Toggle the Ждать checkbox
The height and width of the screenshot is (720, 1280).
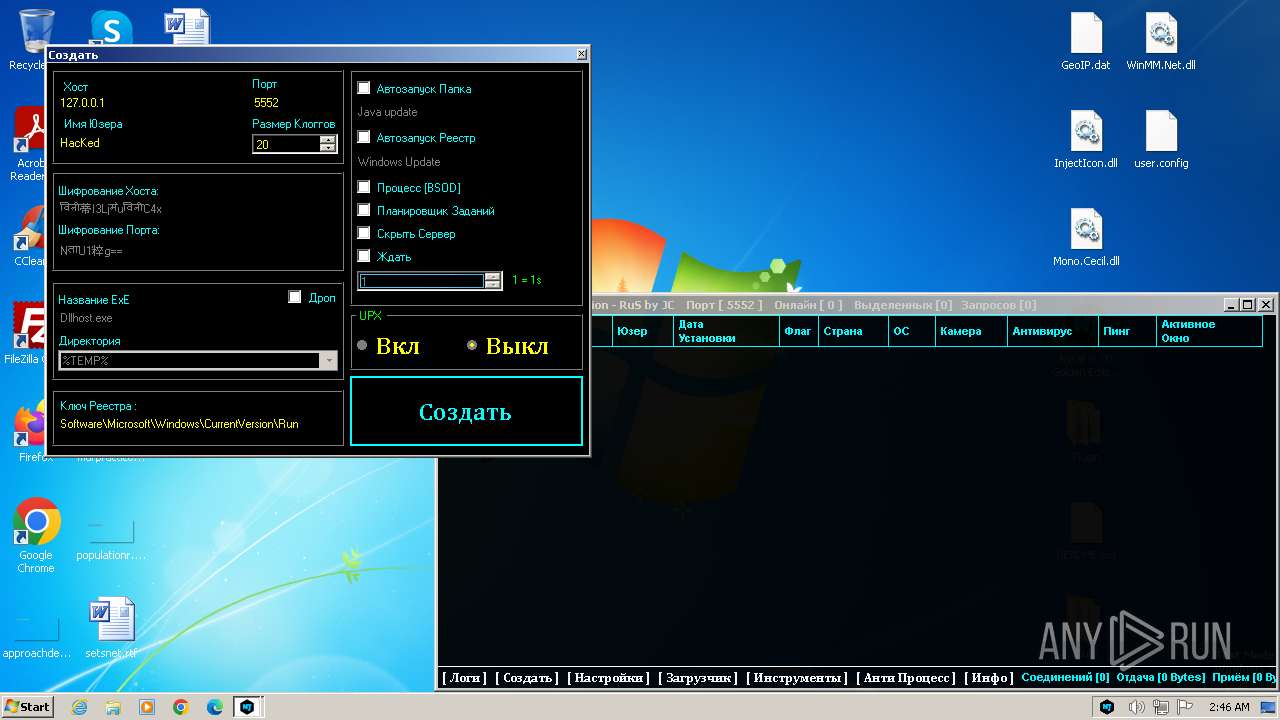(364, 256)
